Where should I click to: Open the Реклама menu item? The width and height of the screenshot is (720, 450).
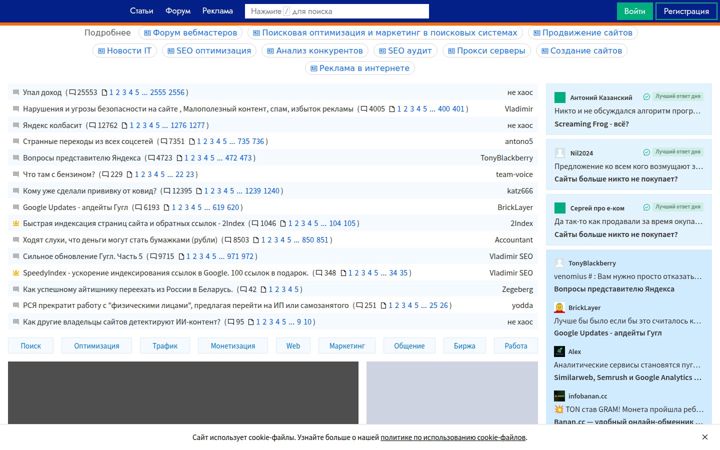(x=218, y=11)
